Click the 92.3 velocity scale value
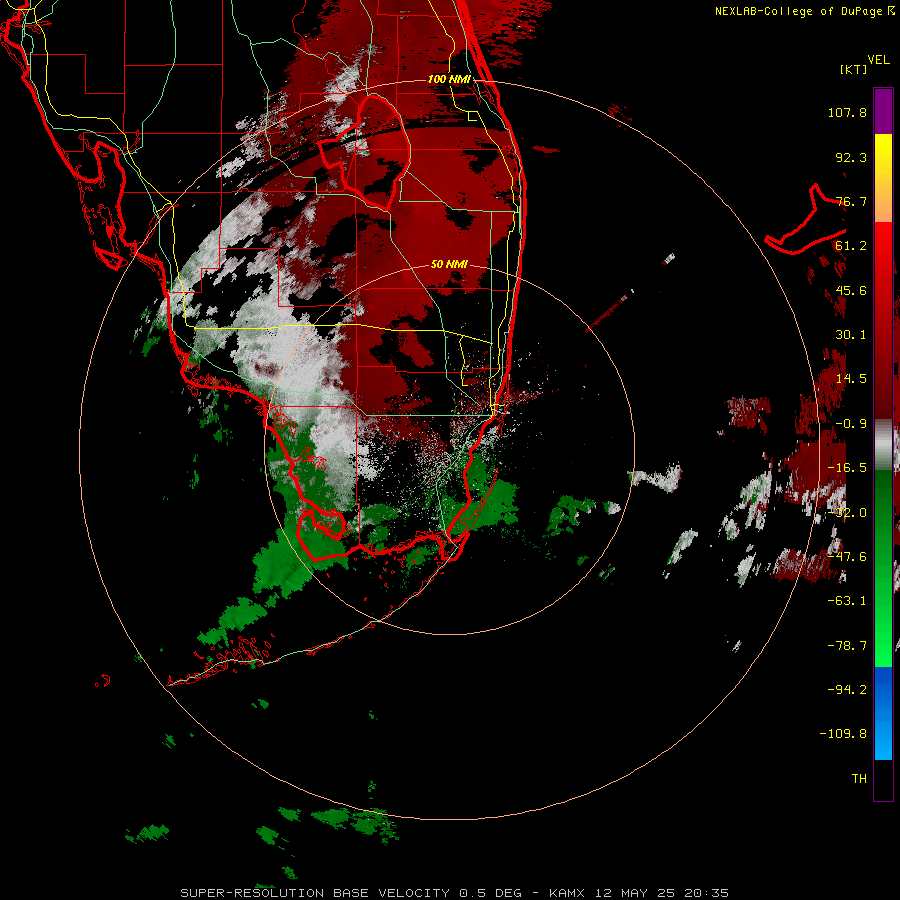Viewport: 900px width, 900px height. click(851, 157)
